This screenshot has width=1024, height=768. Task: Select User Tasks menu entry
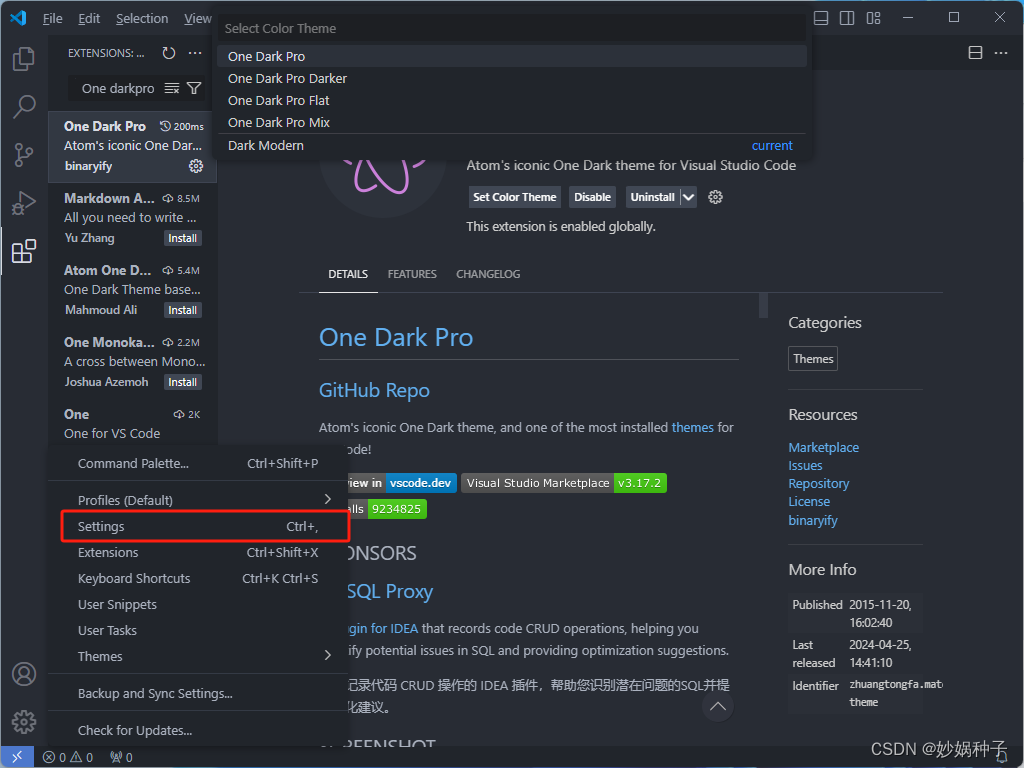(197, 630)
